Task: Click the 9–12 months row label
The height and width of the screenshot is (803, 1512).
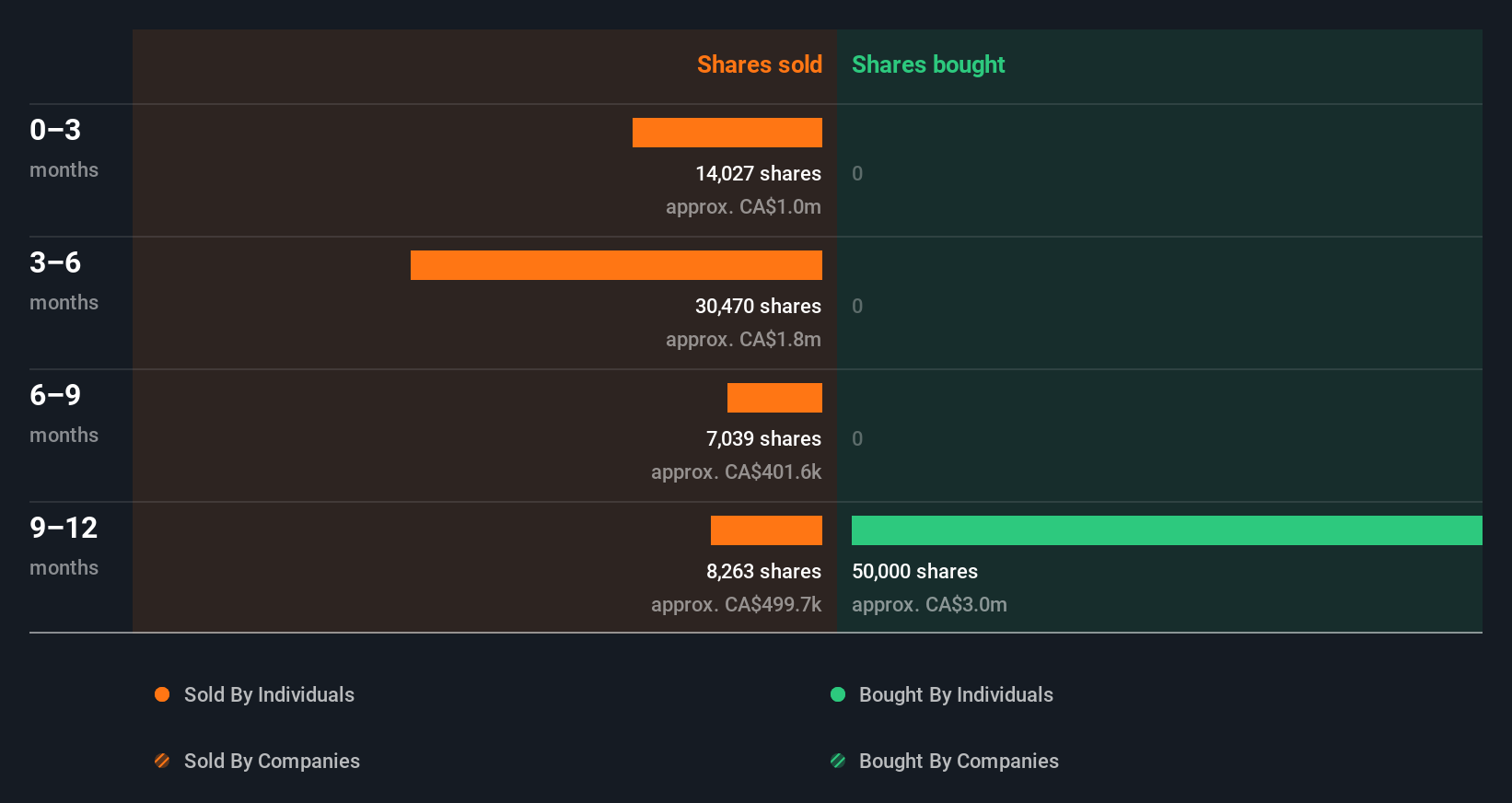Action: click(x=64, y=545)
